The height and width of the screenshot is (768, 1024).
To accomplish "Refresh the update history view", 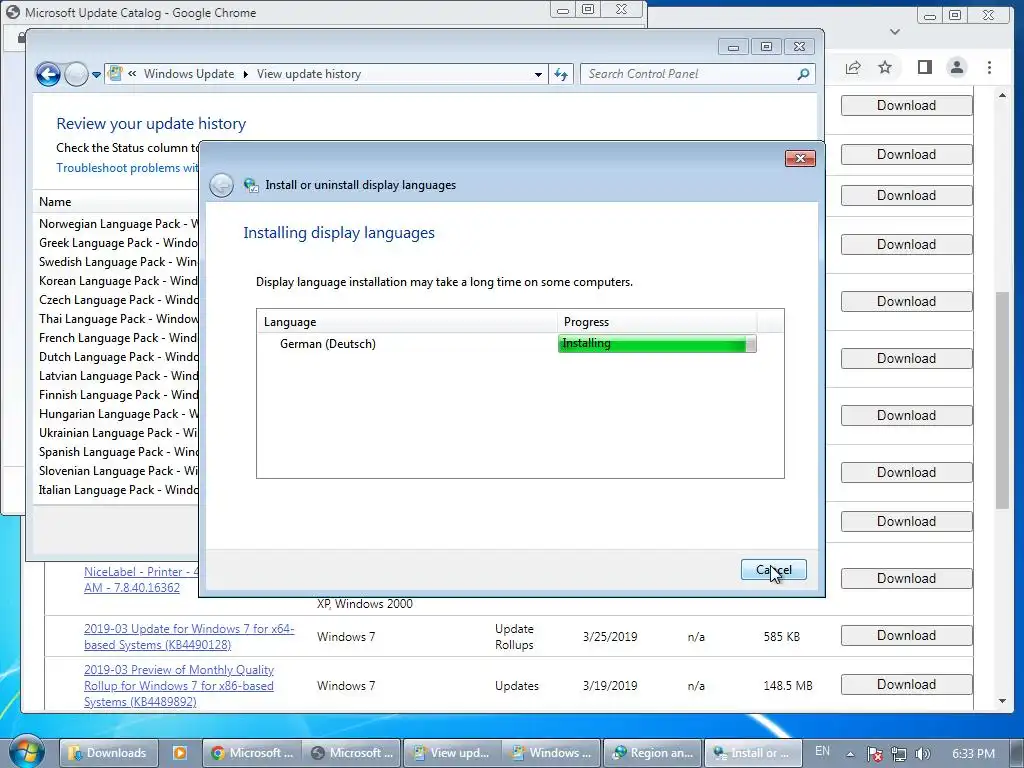I will click(x=561, y=74).
